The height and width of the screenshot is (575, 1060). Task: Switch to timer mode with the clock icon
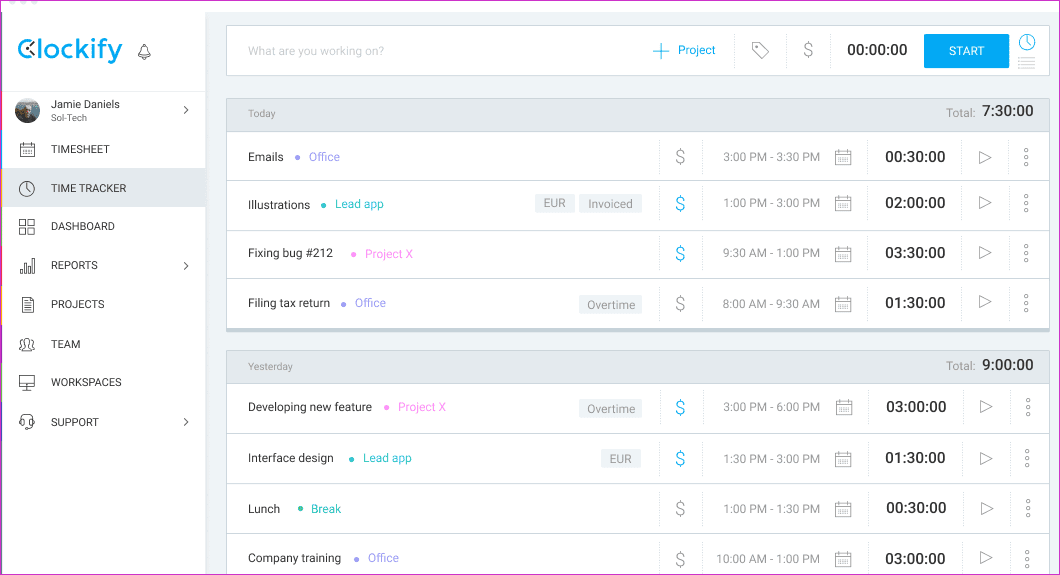pyautogui.click(x=1027, y=42)
